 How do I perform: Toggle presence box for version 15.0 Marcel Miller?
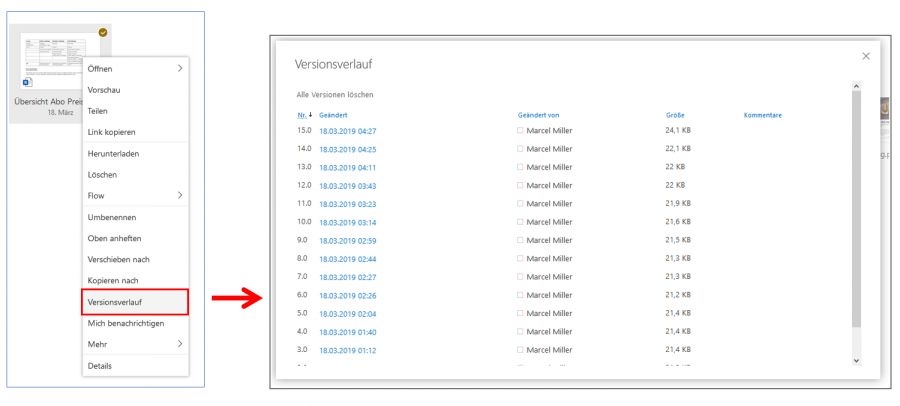(520, 130)
